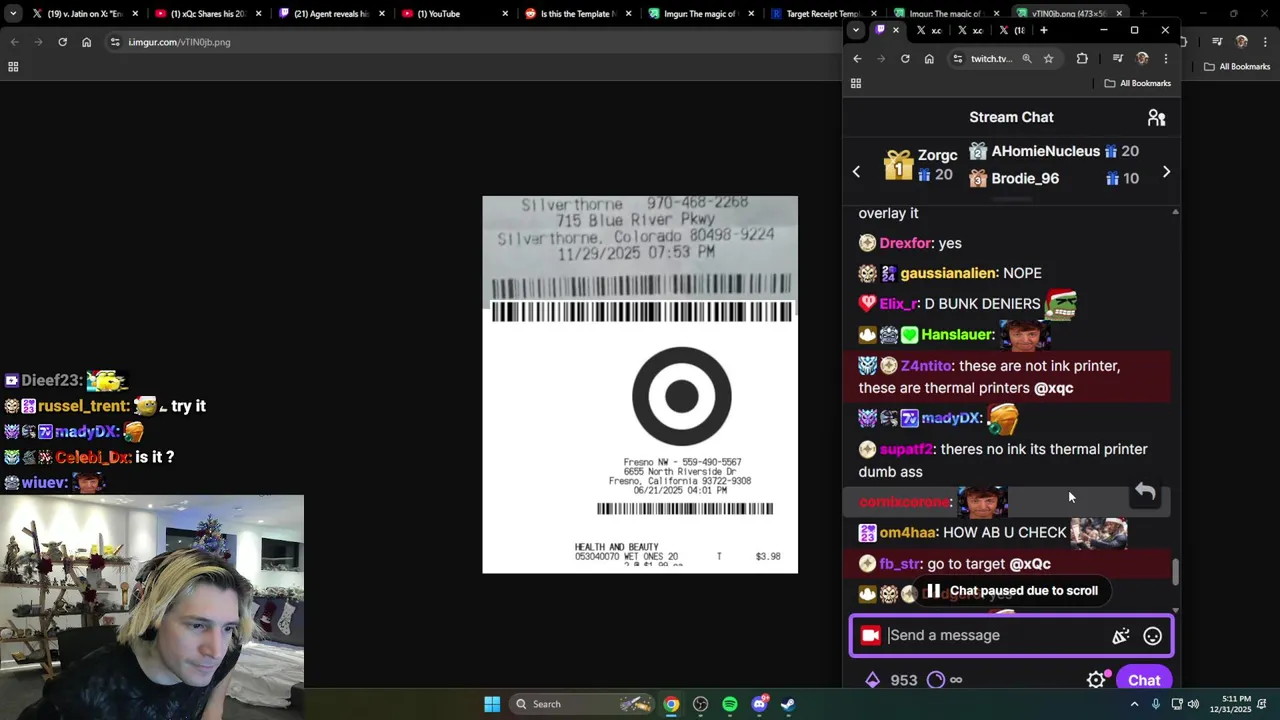Go back in the Twitch browser window
Screen dimensions: 1280x720
pos(857,59)
